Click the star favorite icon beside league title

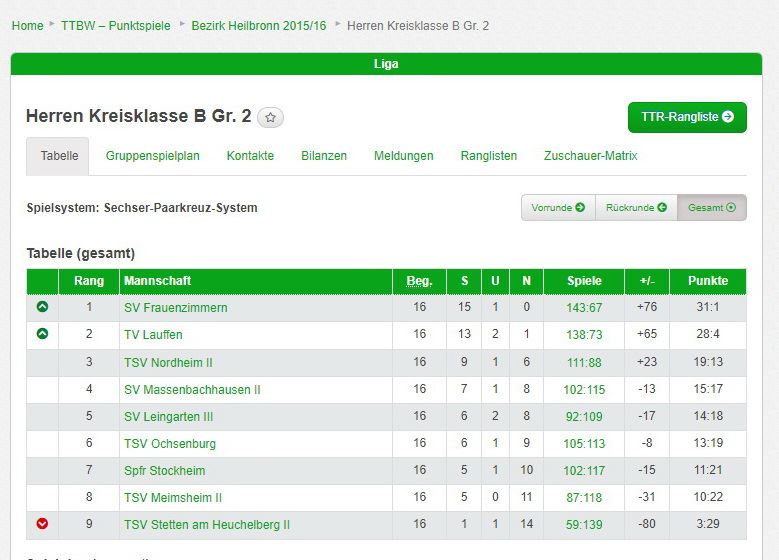271,118
